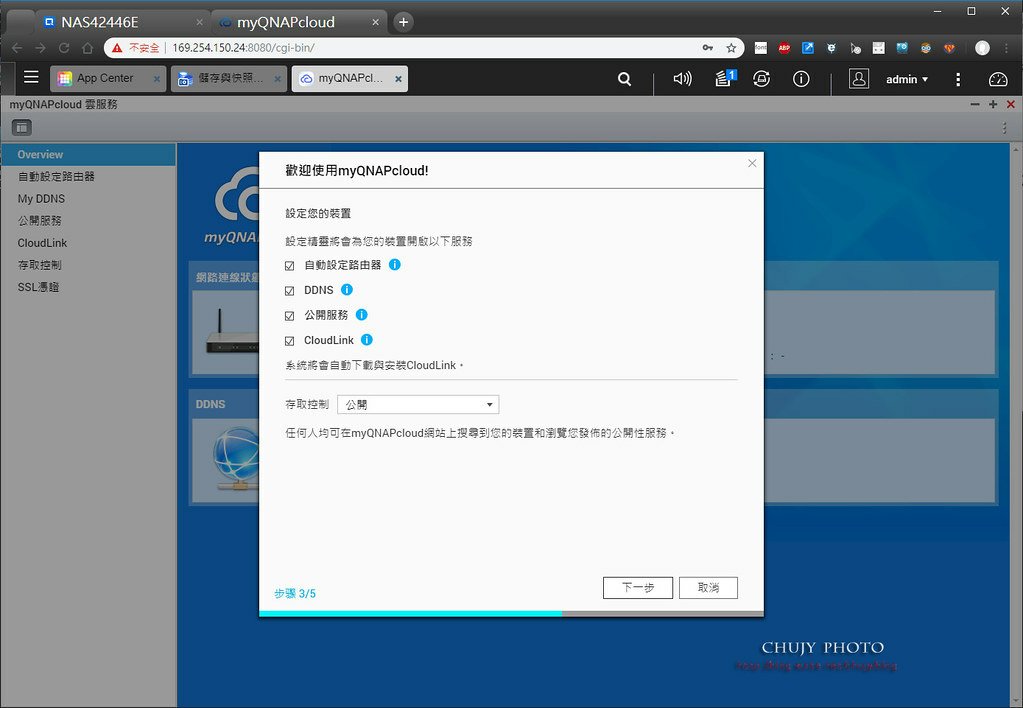Select Overview in the sidebar

coord(88,155)
